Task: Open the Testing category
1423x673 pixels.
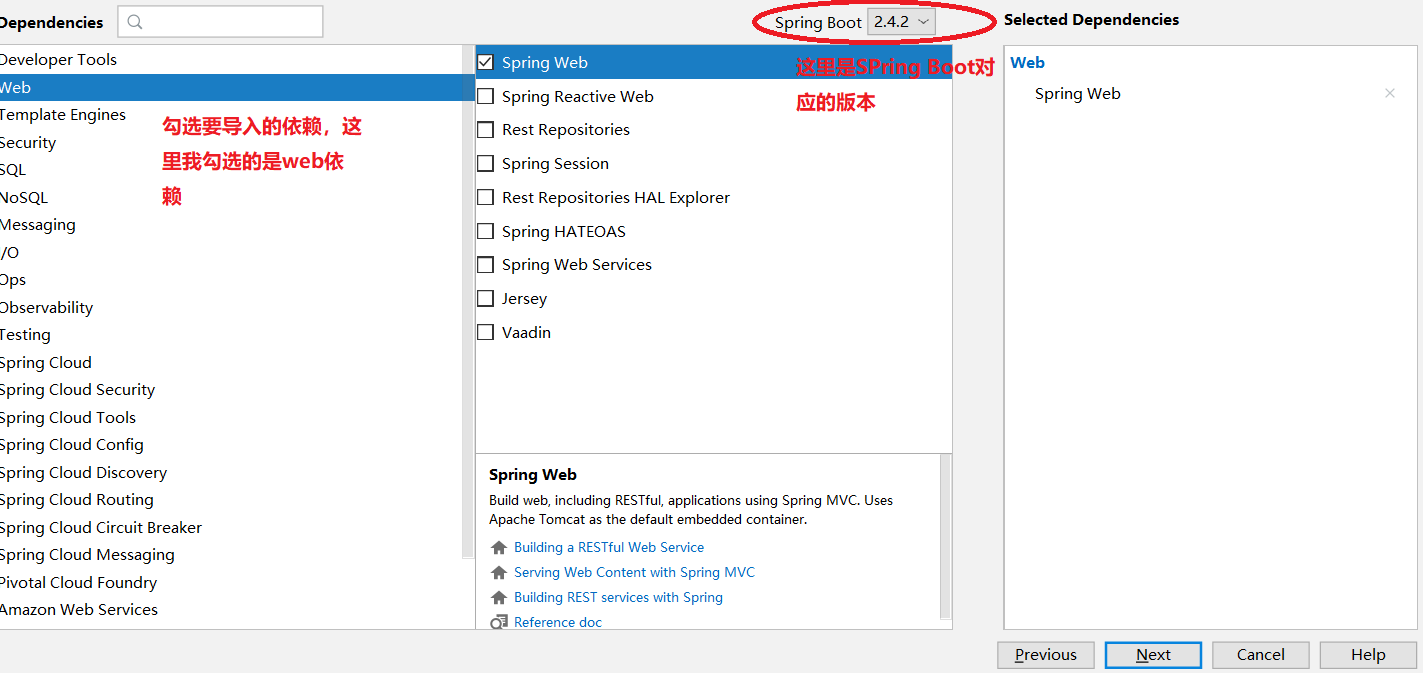Action: point(231,335)
